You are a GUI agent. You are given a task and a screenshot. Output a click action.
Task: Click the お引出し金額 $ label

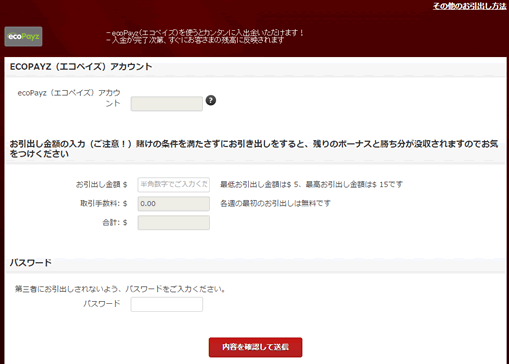pos(101,184)
